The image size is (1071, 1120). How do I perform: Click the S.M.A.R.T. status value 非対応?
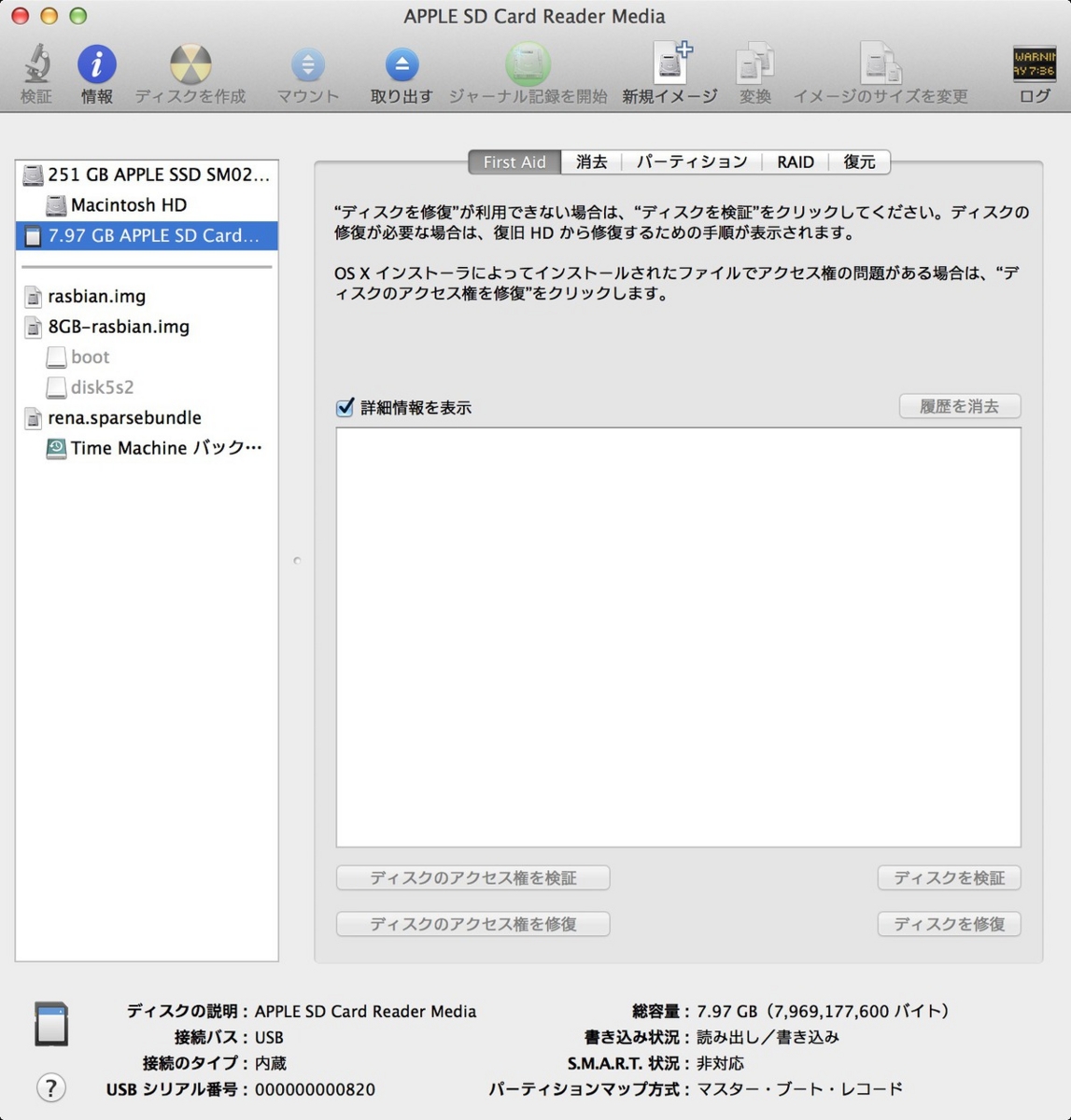[x=720, y=1063]
